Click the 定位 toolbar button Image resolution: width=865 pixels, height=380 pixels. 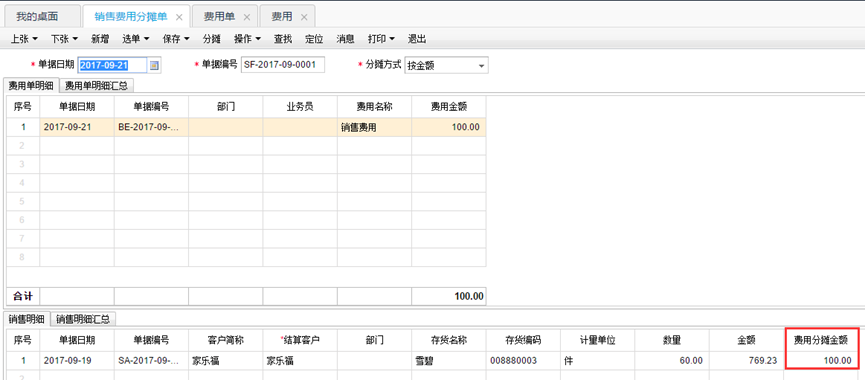tap(314, 39)
